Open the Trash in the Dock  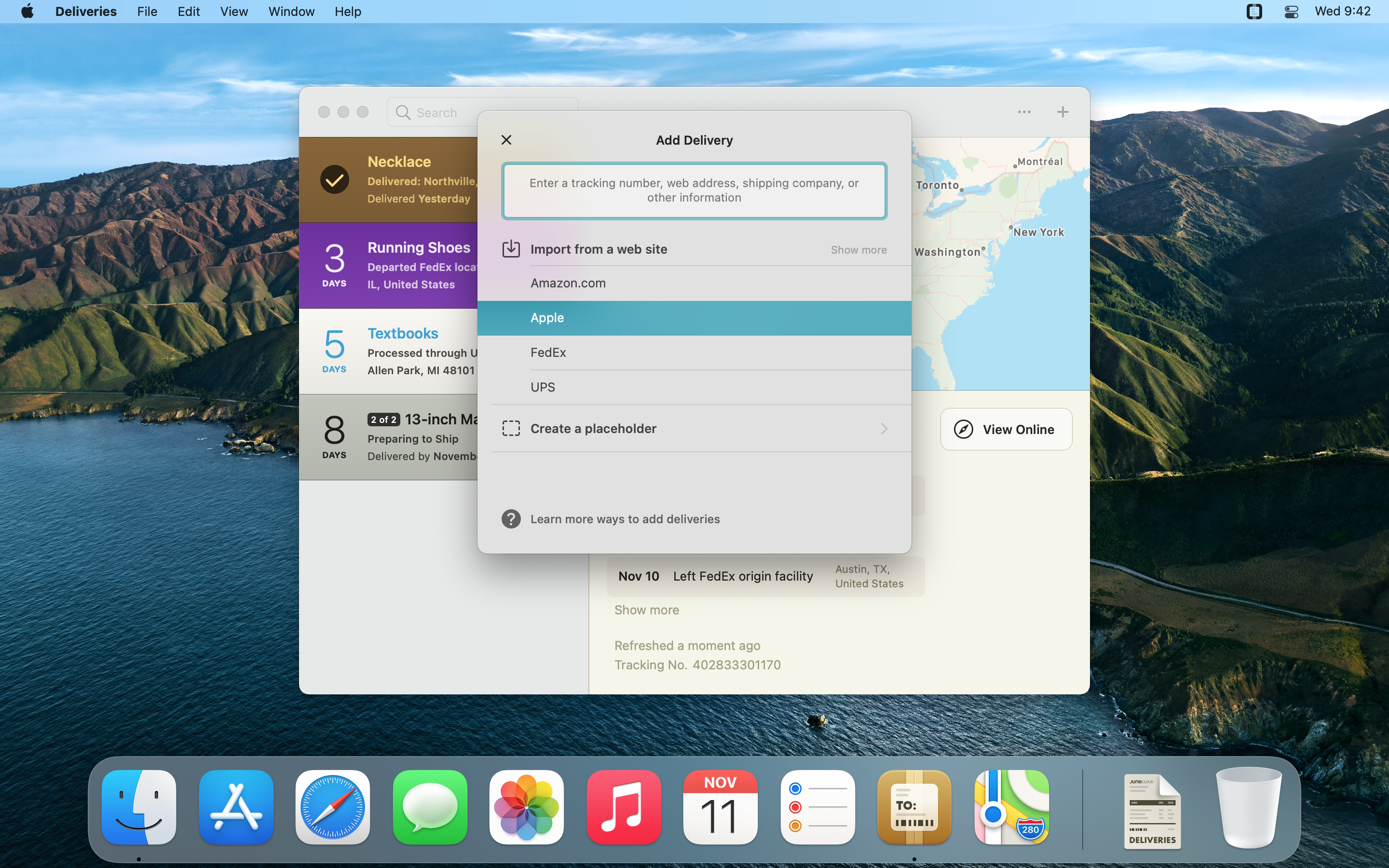click(x=1249, y=808)
